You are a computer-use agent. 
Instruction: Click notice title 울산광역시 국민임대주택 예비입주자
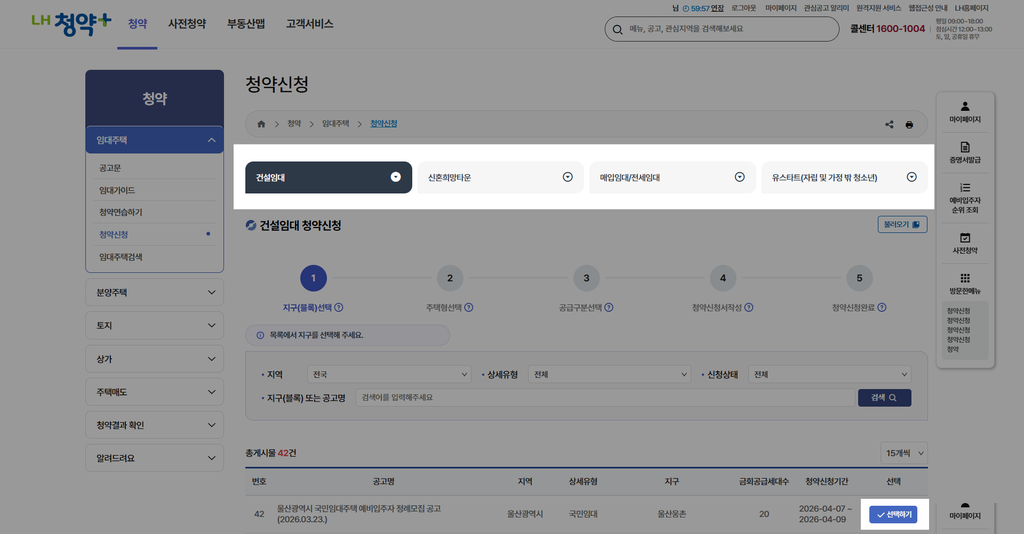(x=359, y=514)
